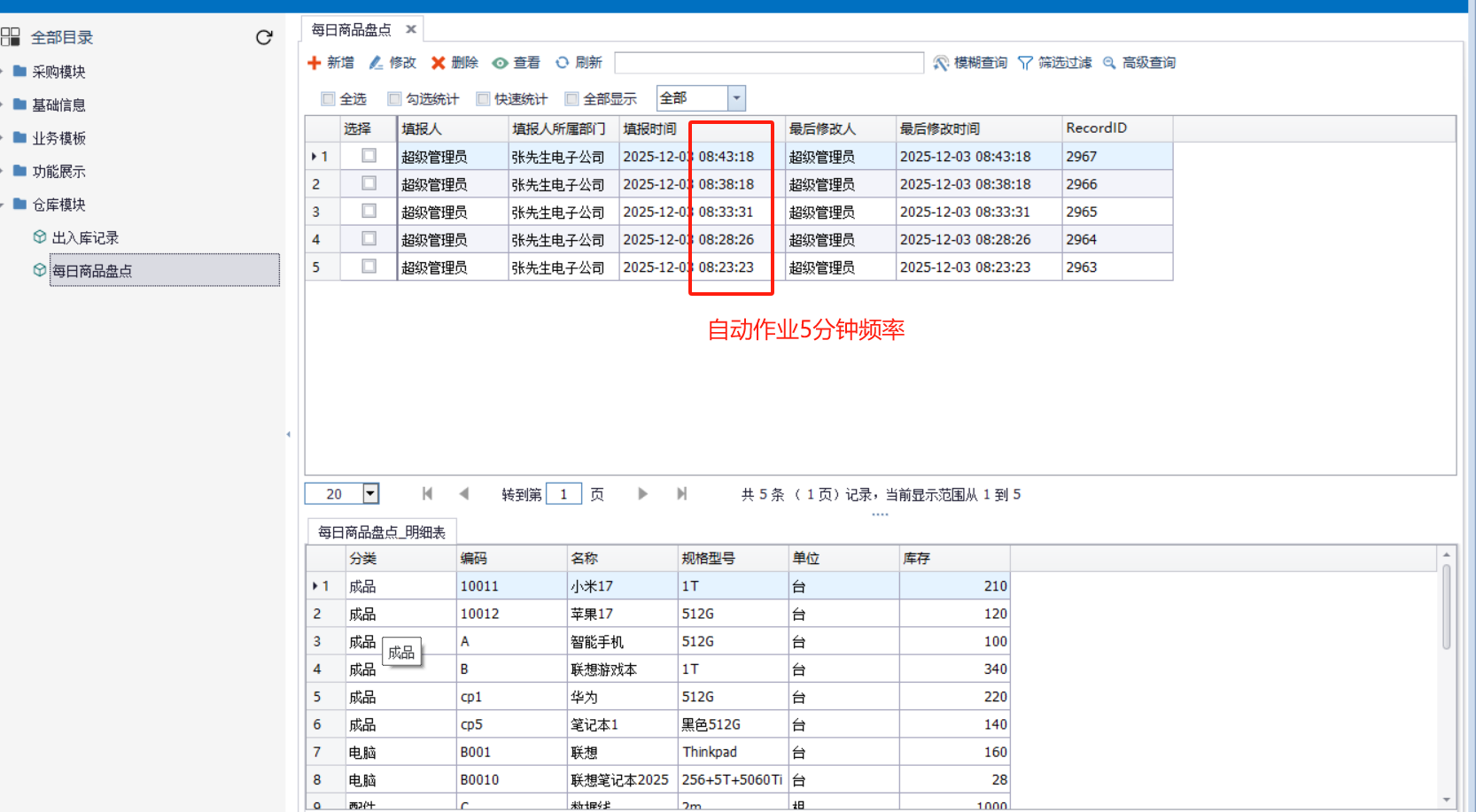Open 筛选过滤 funnel filter
Screen dimensions: 1476x812
click(1026, 63)
